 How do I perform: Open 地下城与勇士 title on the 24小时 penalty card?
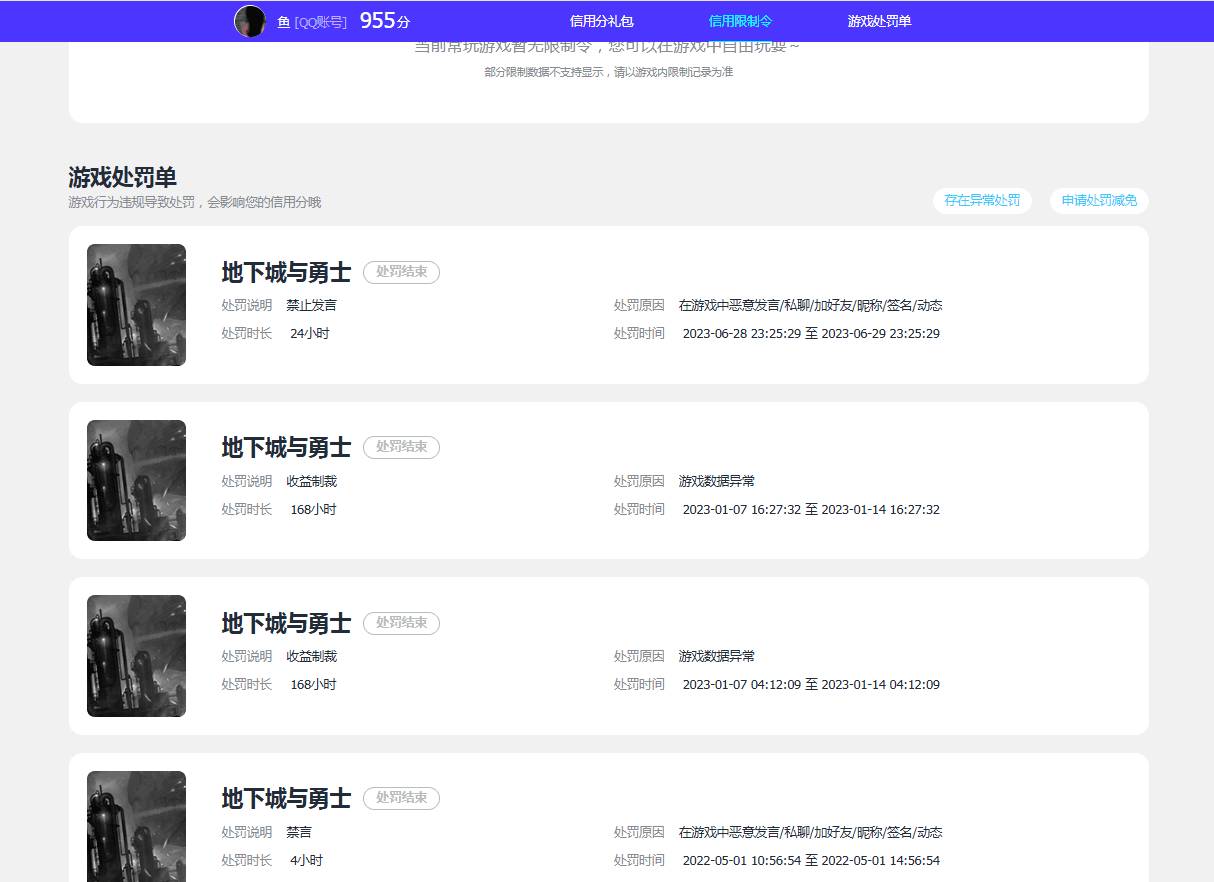pyautogui.click(x=286, y=272)
